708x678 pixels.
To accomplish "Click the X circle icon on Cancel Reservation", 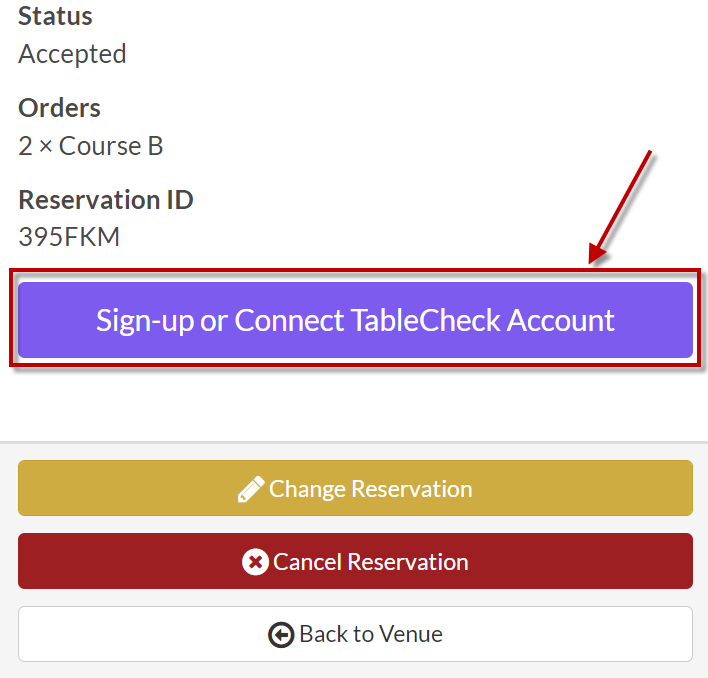I will point(255,562).
